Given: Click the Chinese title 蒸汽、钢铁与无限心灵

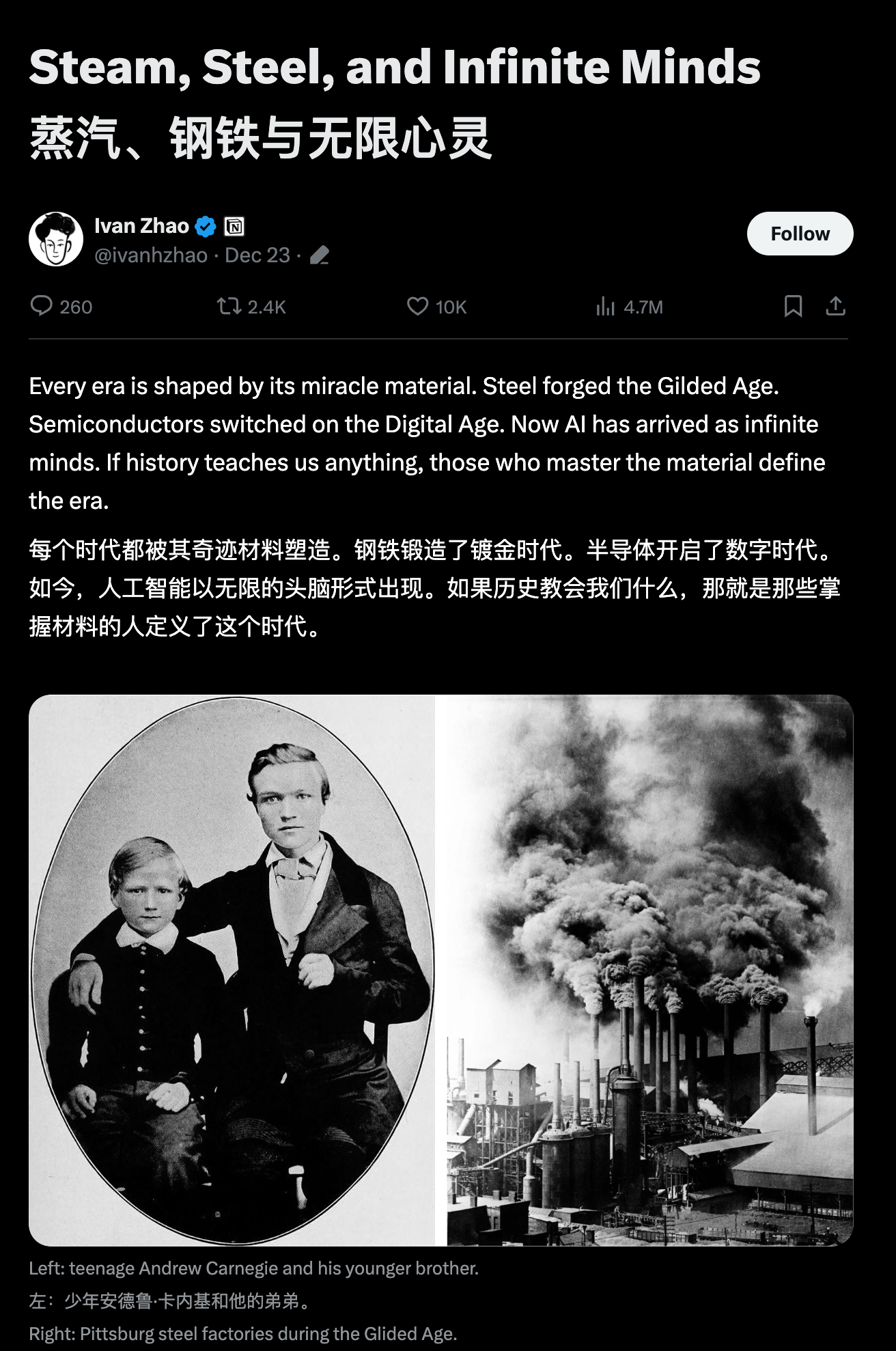Looking at the screenshot, I should click(260, 138).
